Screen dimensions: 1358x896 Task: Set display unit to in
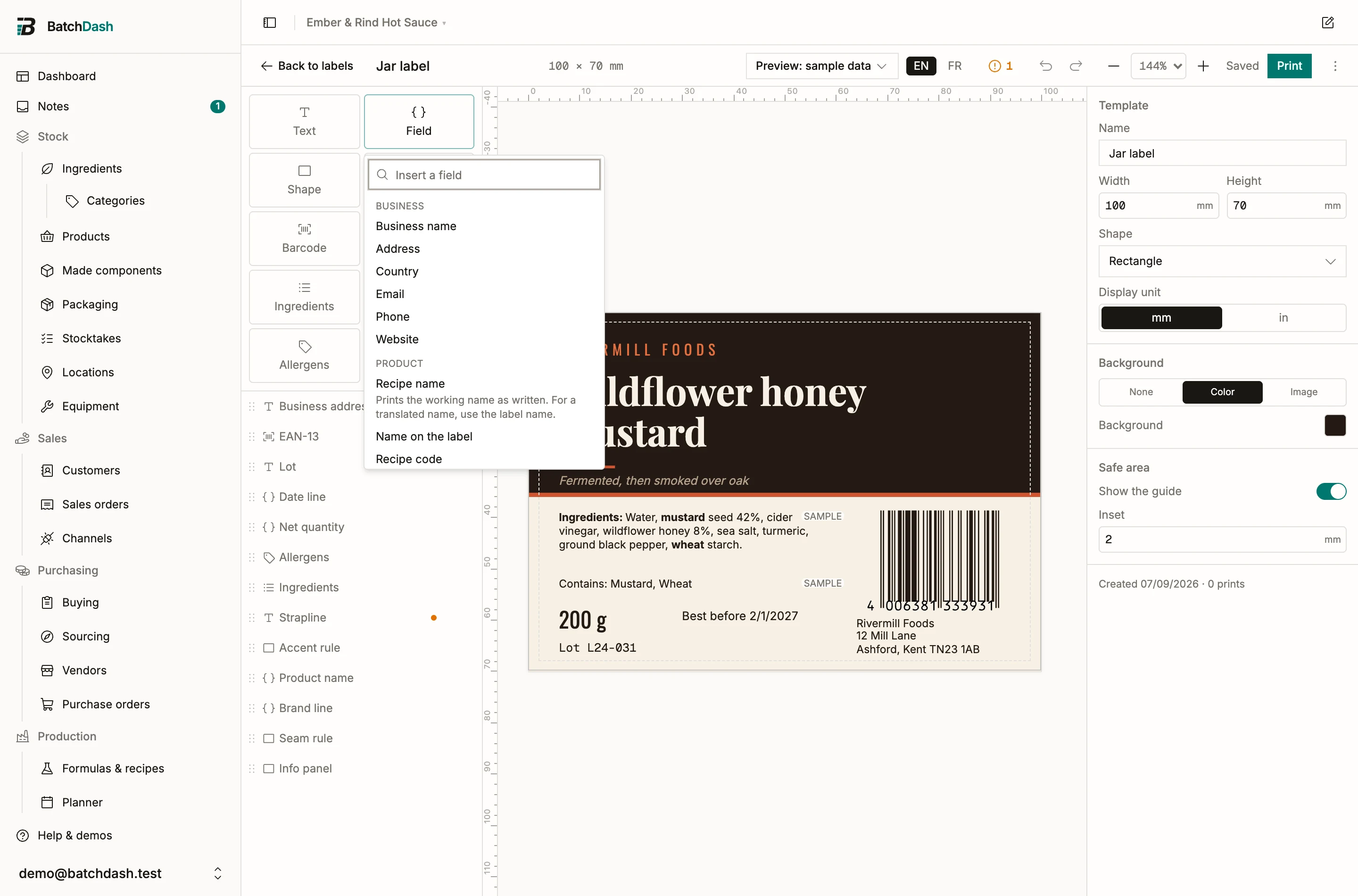(1283, 318)
